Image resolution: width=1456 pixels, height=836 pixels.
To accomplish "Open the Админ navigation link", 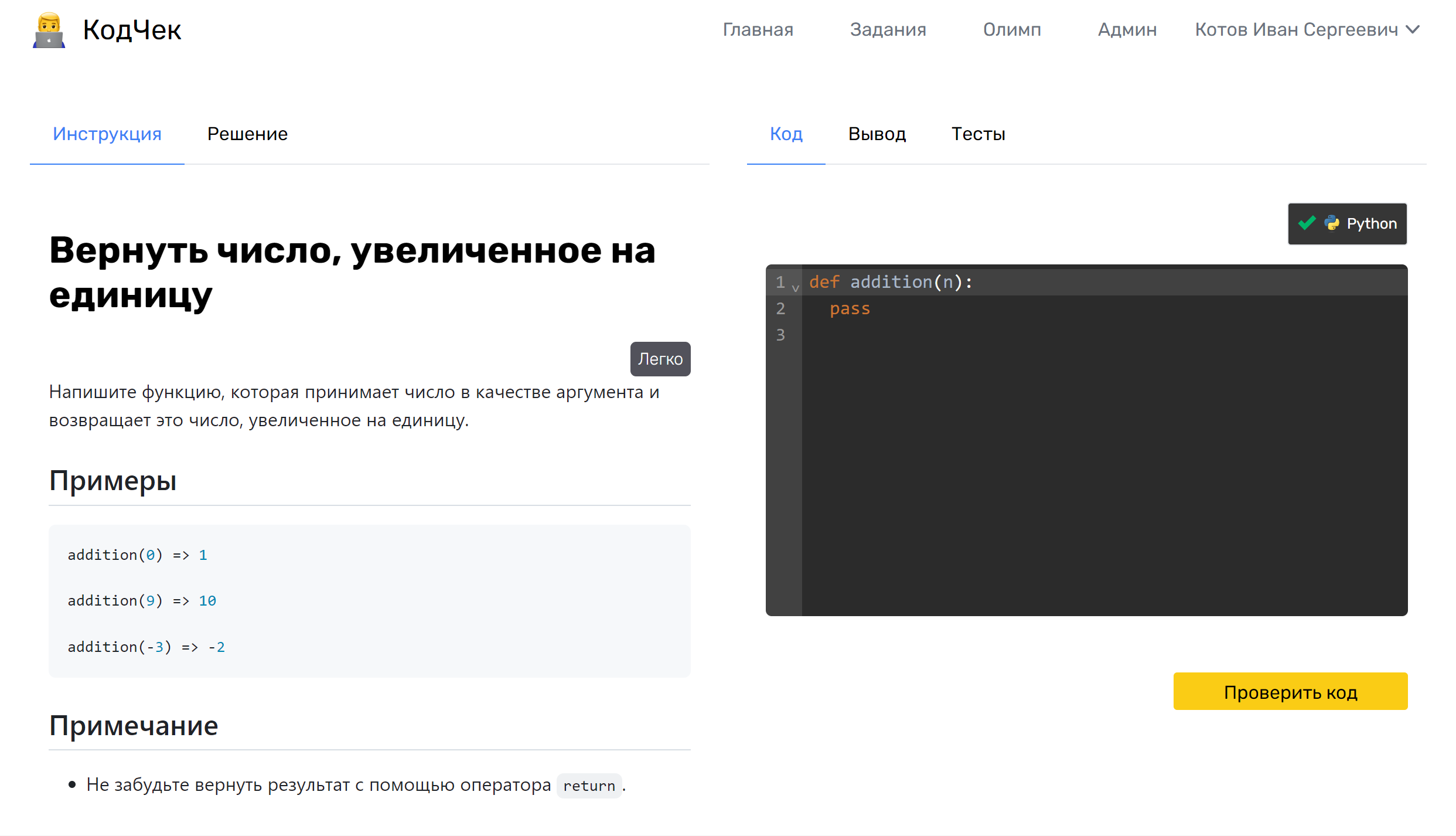I will point(1127,30).
